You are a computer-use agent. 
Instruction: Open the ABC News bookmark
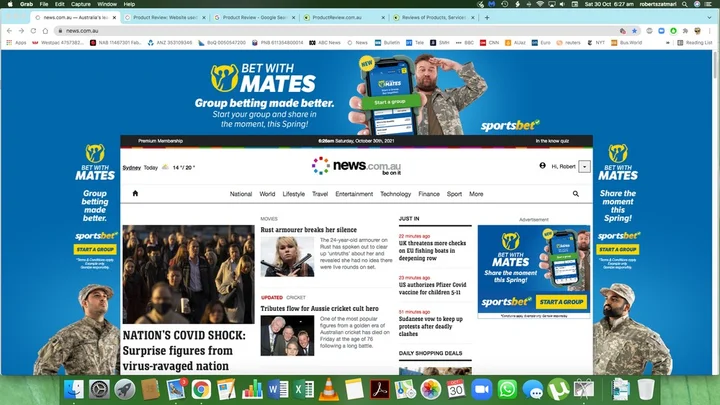325,43
